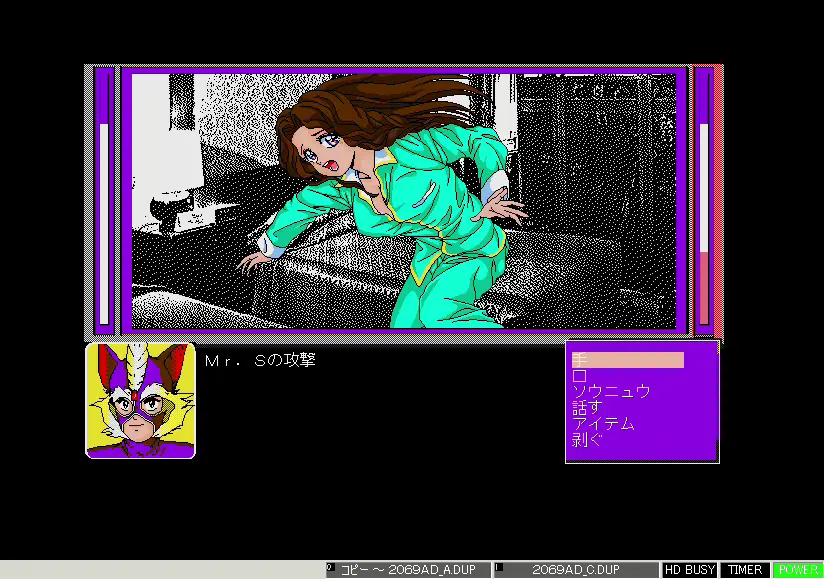This screenshot has height=579, width=824.
Task: Click the masked character portrait
Action: click(140, 400)
